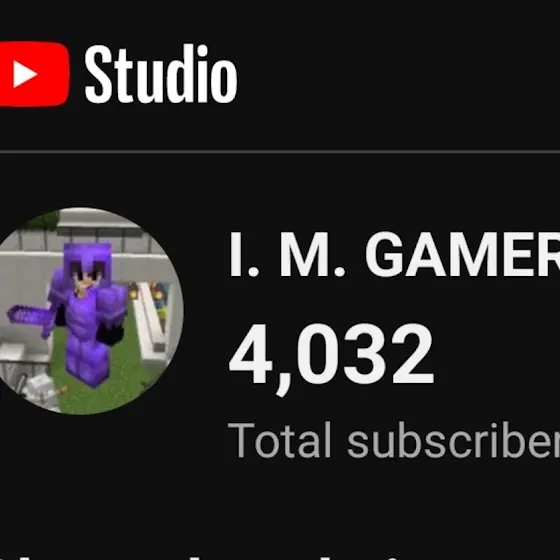Click the white play triangle inside logo

click(25, 74)
